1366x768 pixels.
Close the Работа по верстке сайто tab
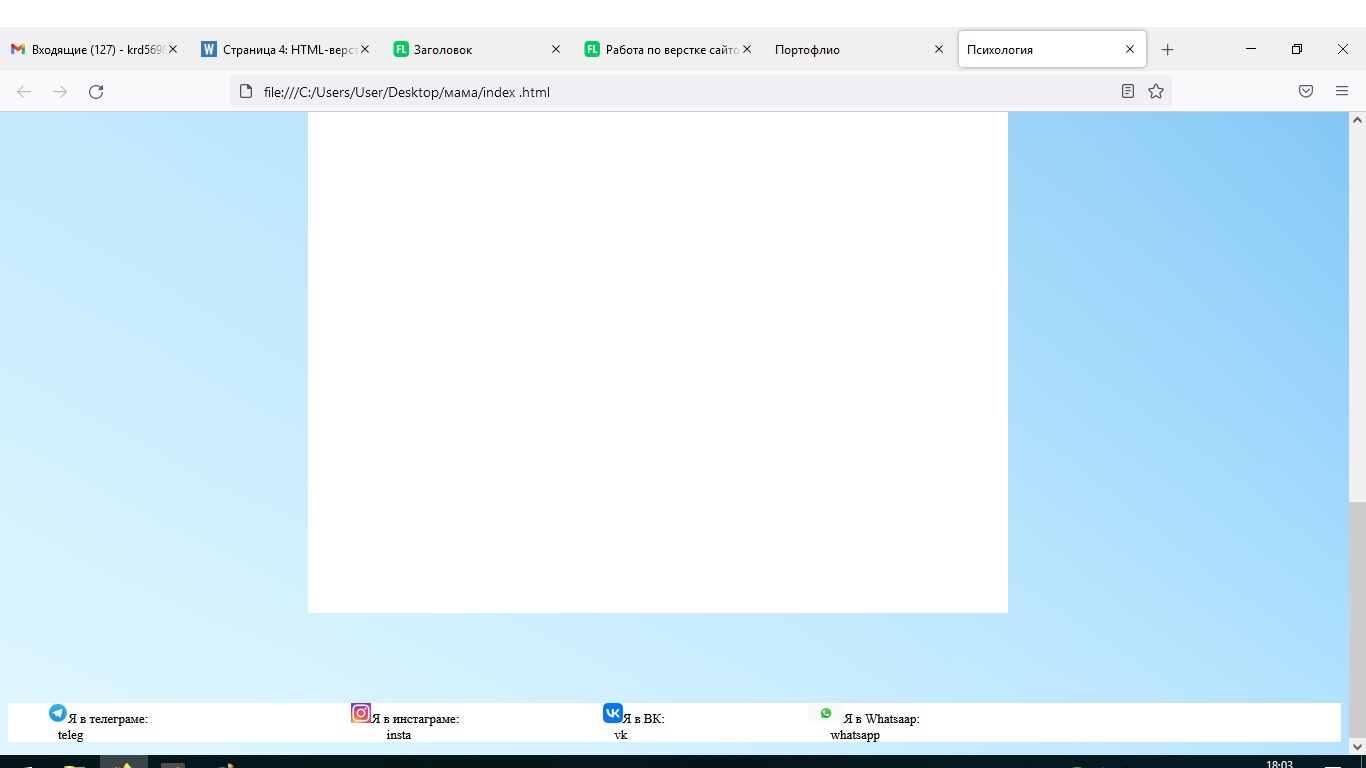coord(747,49)
